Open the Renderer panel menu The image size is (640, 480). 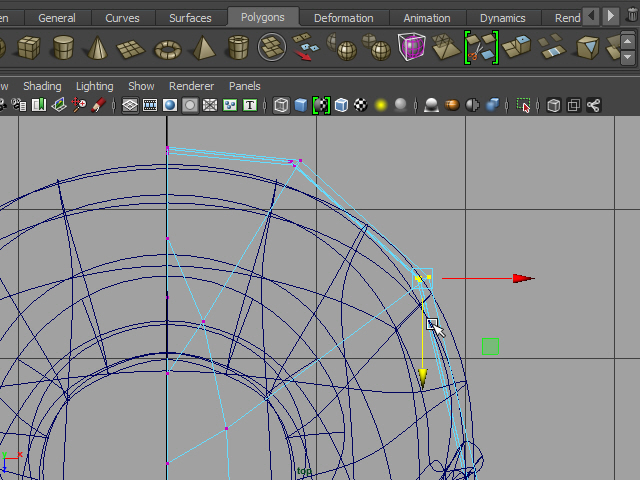point(191,86)
